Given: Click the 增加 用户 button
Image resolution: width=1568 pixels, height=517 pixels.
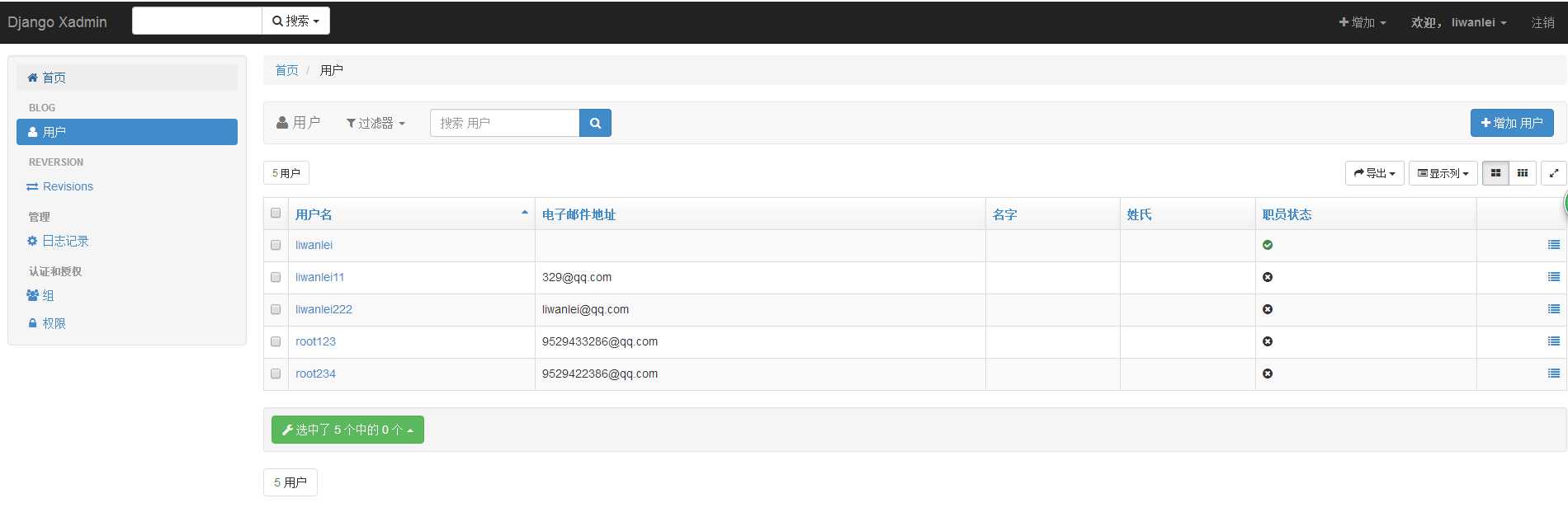Looking at the screenshot, I should click(1512, 123).
